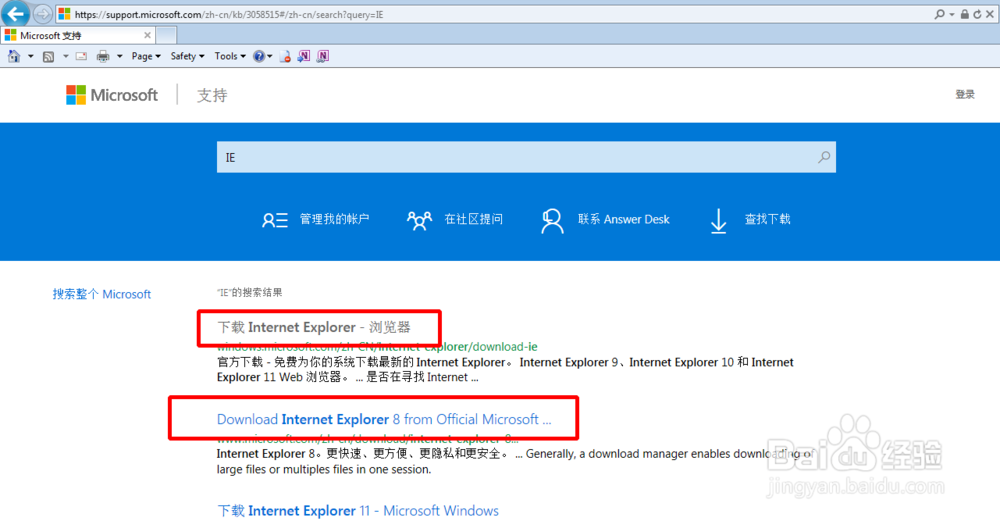The image size is (1000, 521).
Task: Expand the feeds dropdown arrow
Action: [x=65, y=57]
